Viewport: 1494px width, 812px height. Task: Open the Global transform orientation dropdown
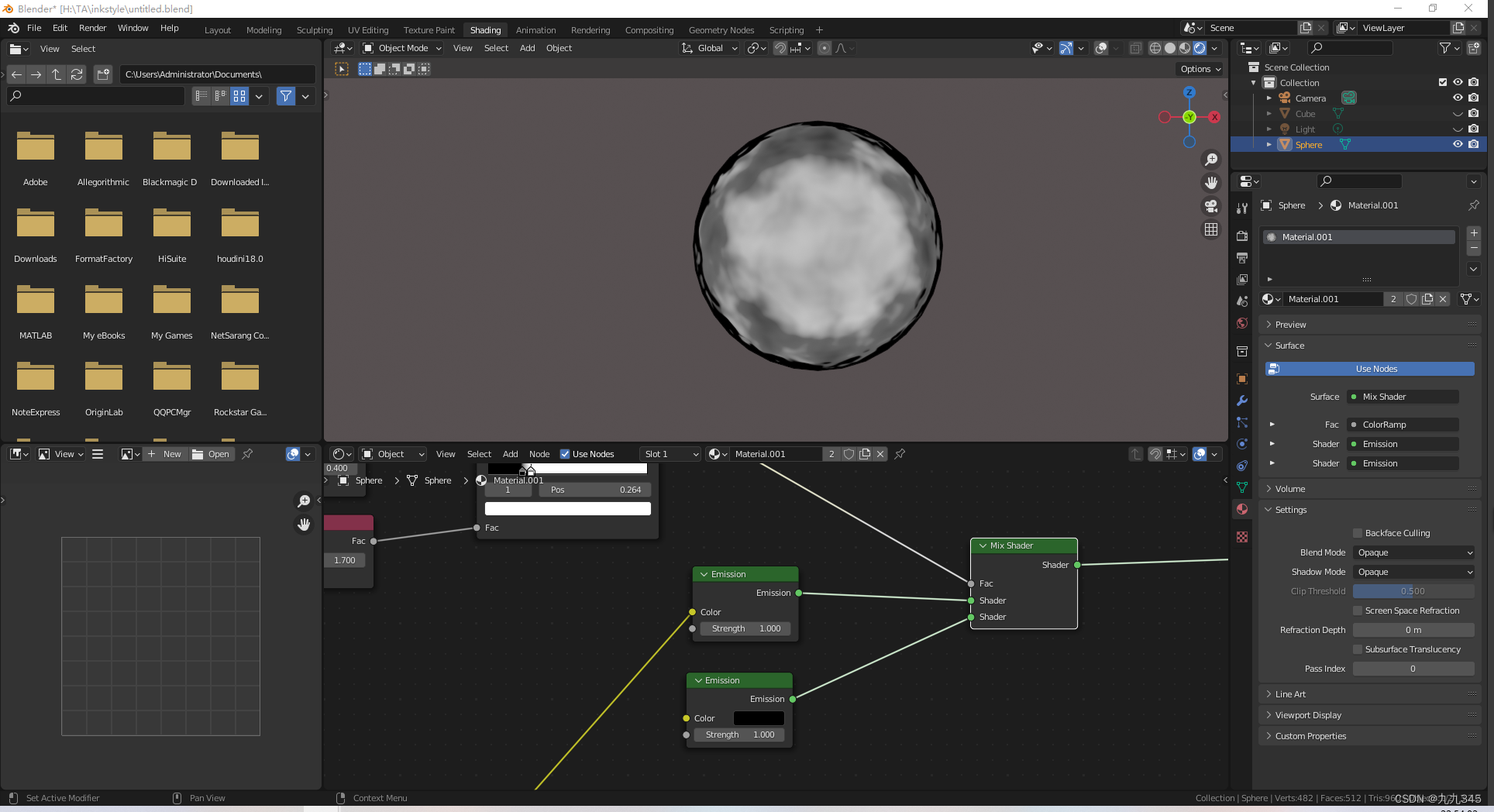(x=710, y=48)
